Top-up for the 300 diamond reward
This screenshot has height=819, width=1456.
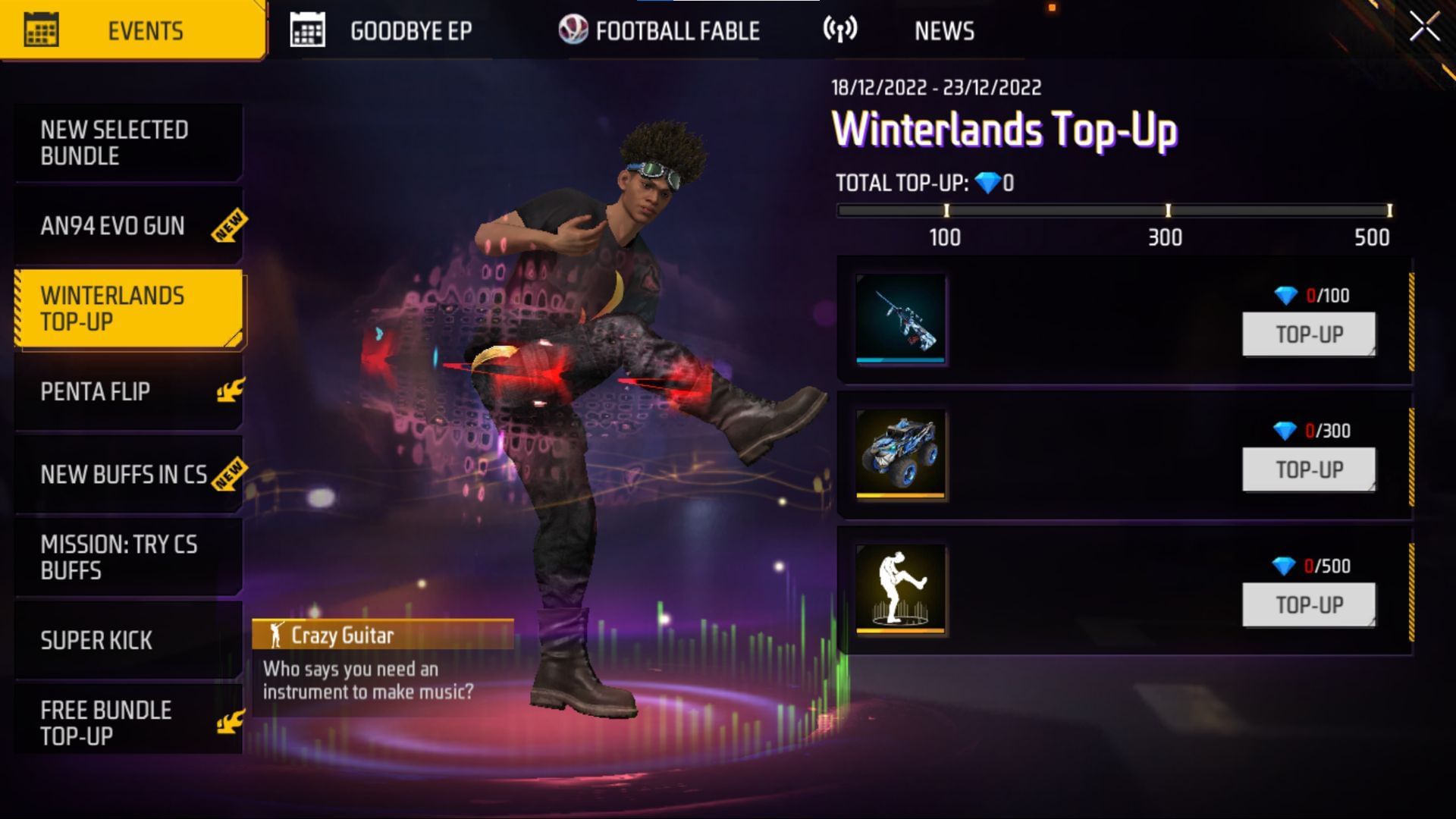point(1309,469)
